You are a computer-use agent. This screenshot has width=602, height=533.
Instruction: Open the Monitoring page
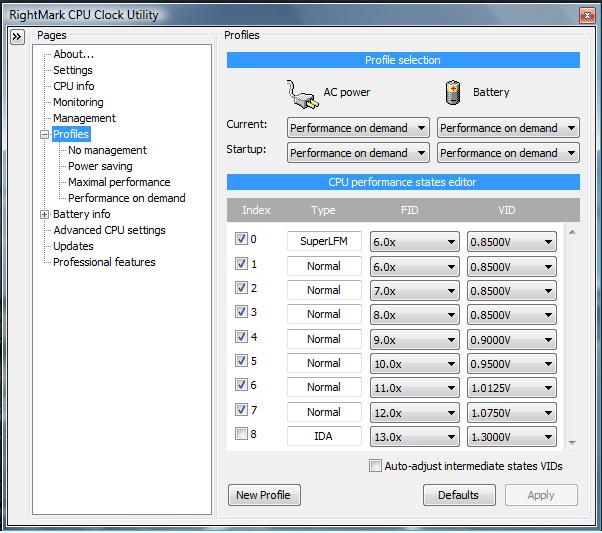click(x=78, y=102)
